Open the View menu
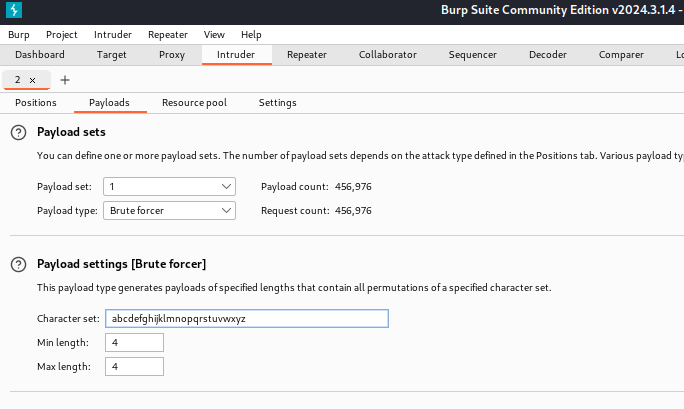 coord(214,35)
